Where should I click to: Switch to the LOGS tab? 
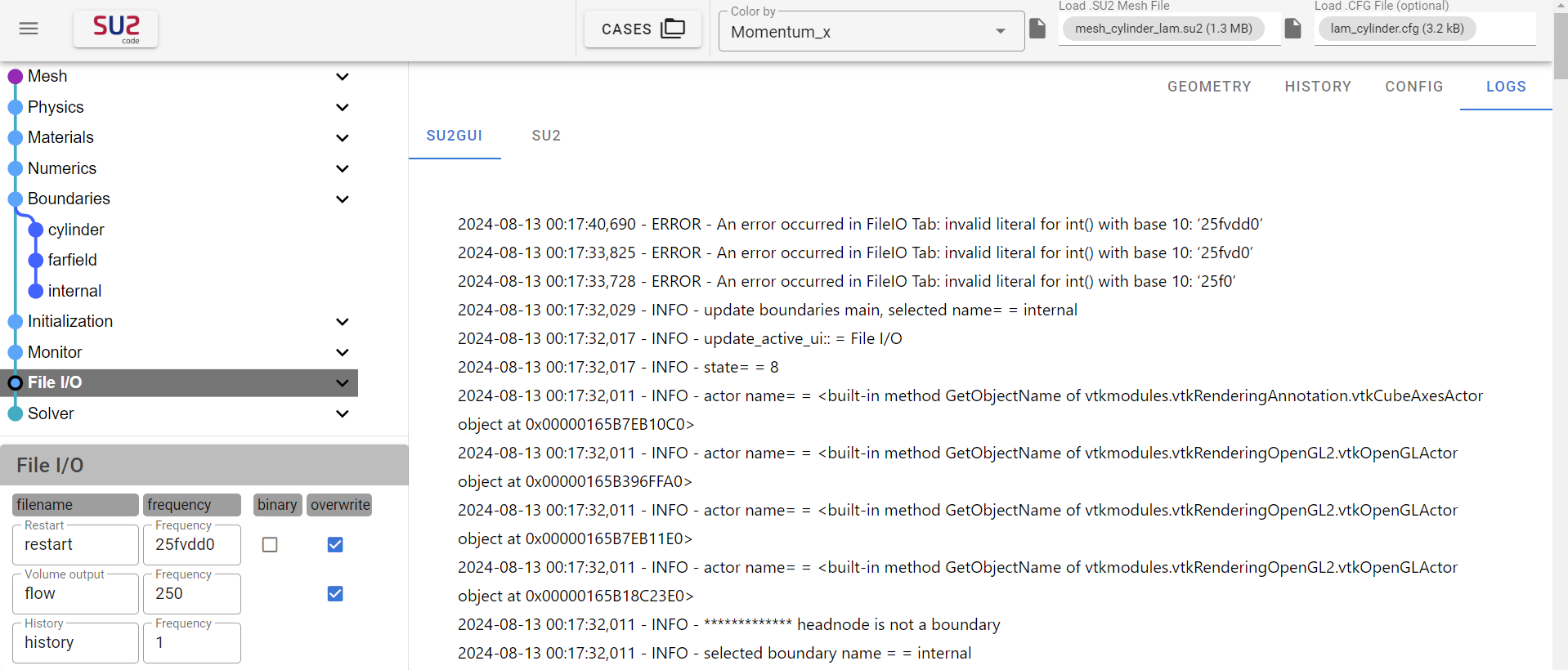click(1505, 87)
